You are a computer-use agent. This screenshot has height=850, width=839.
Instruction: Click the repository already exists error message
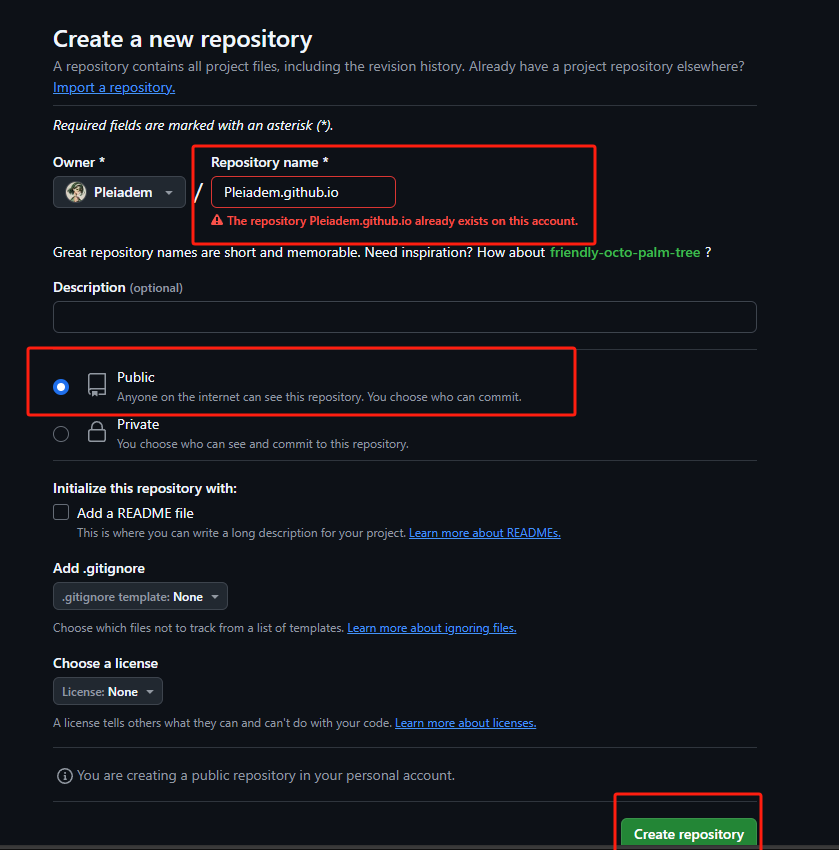(402, 221)
